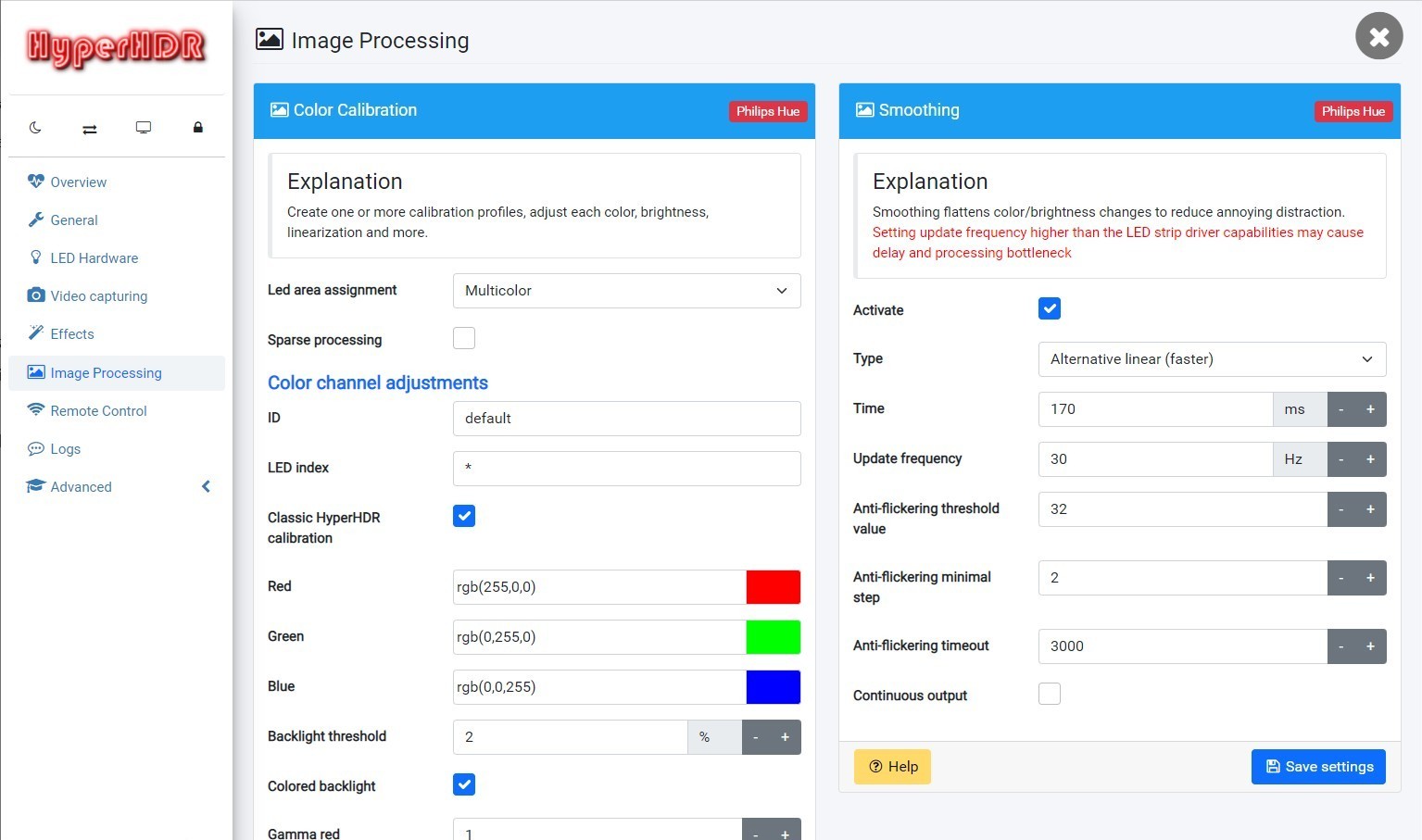This screenshot has height=840, width=1422.
Task: Click the LED index input field
Action: 627,469
